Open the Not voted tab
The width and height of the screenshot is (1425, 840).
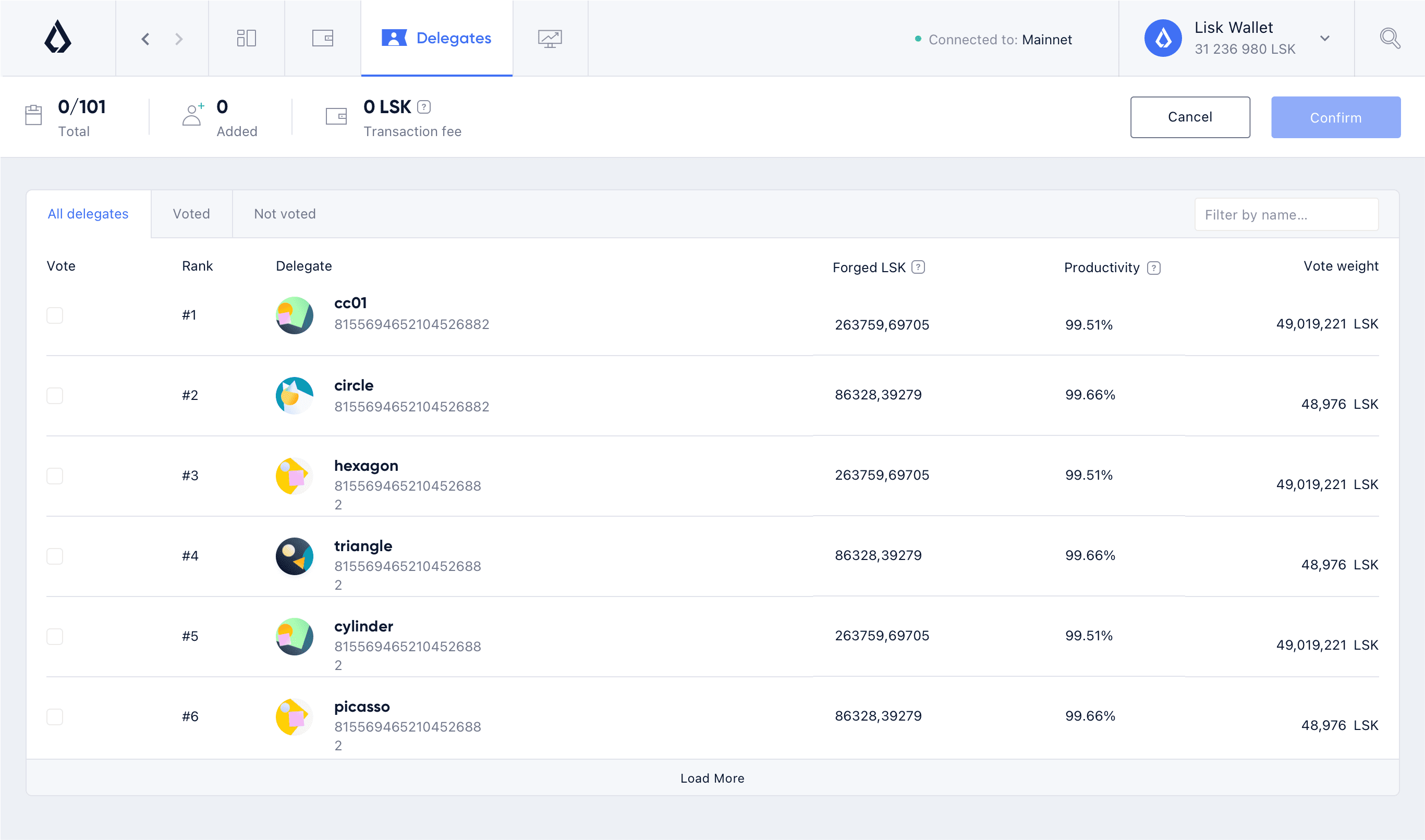pos(285,213)
